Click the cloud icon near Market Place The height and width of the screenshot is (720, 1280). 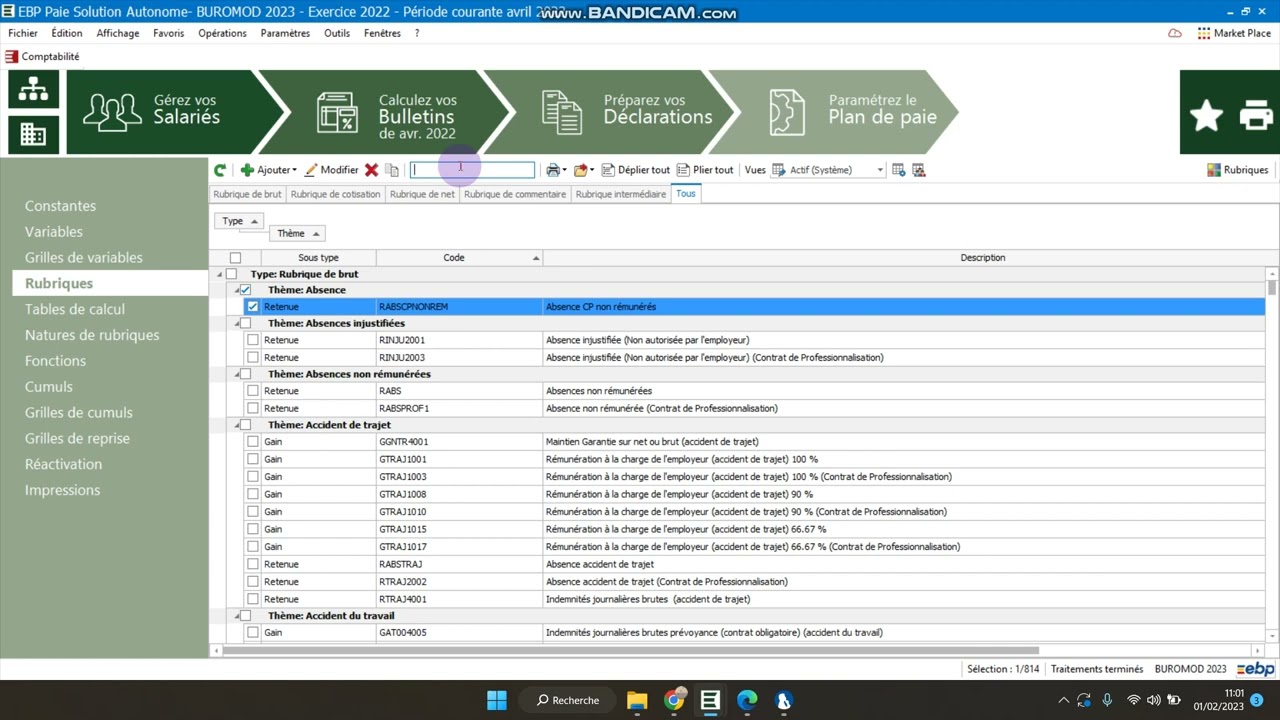pos(1175,33)
